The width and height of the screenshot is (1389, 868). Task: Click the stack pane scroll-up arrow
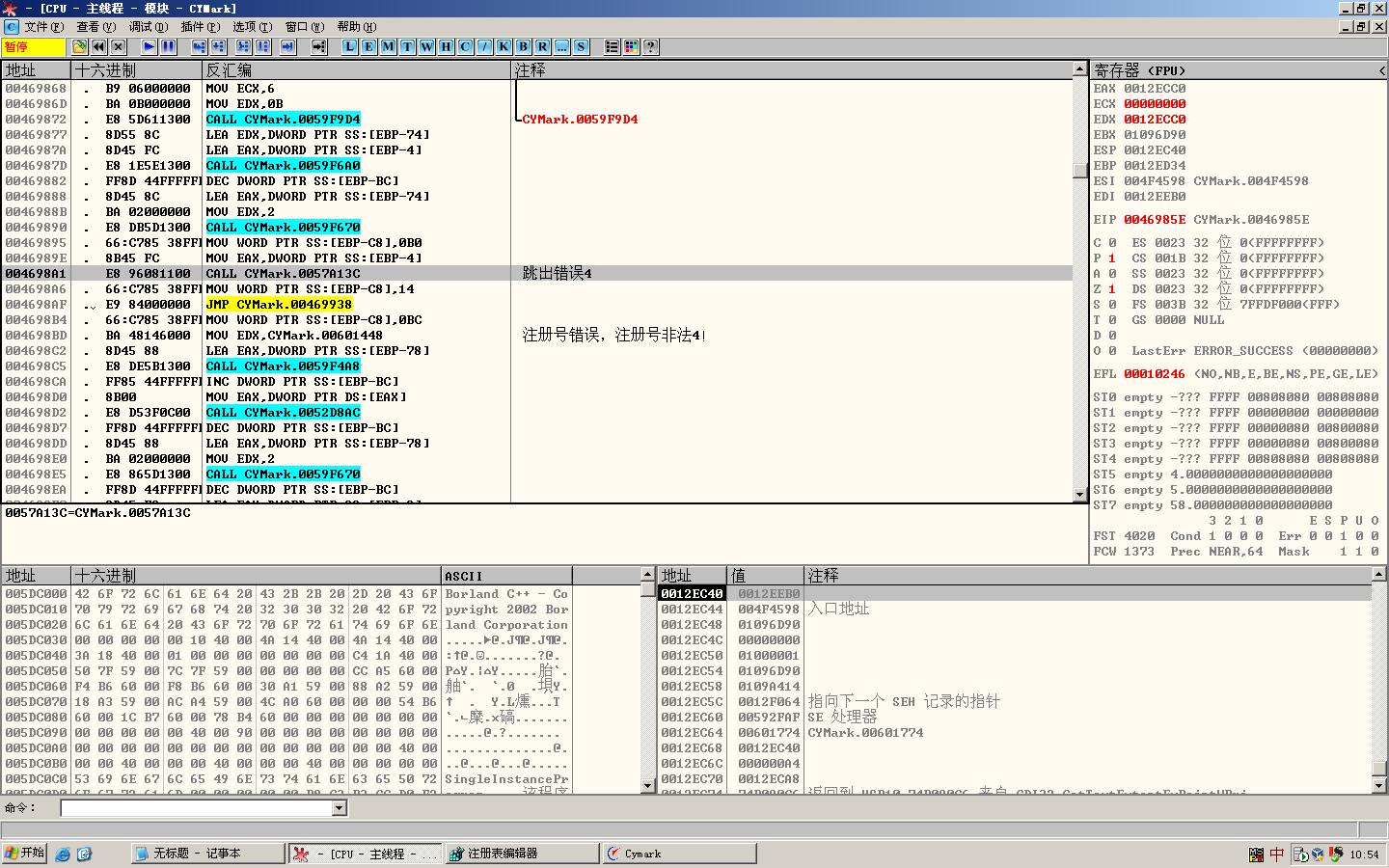pos(1379,575)
